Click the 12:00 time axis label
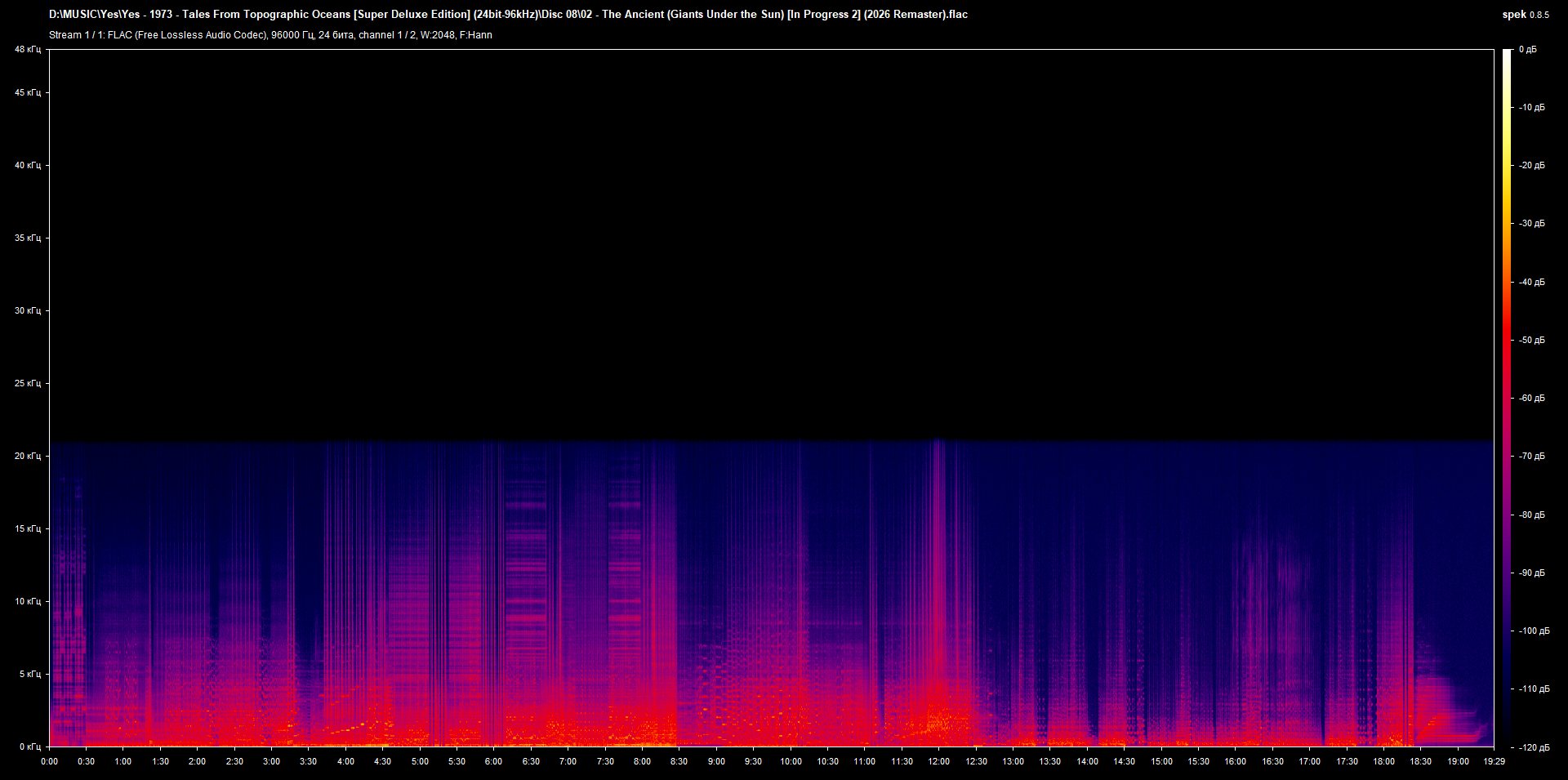The width and height of the screenshot is (1568, 780). pos(938,761)
